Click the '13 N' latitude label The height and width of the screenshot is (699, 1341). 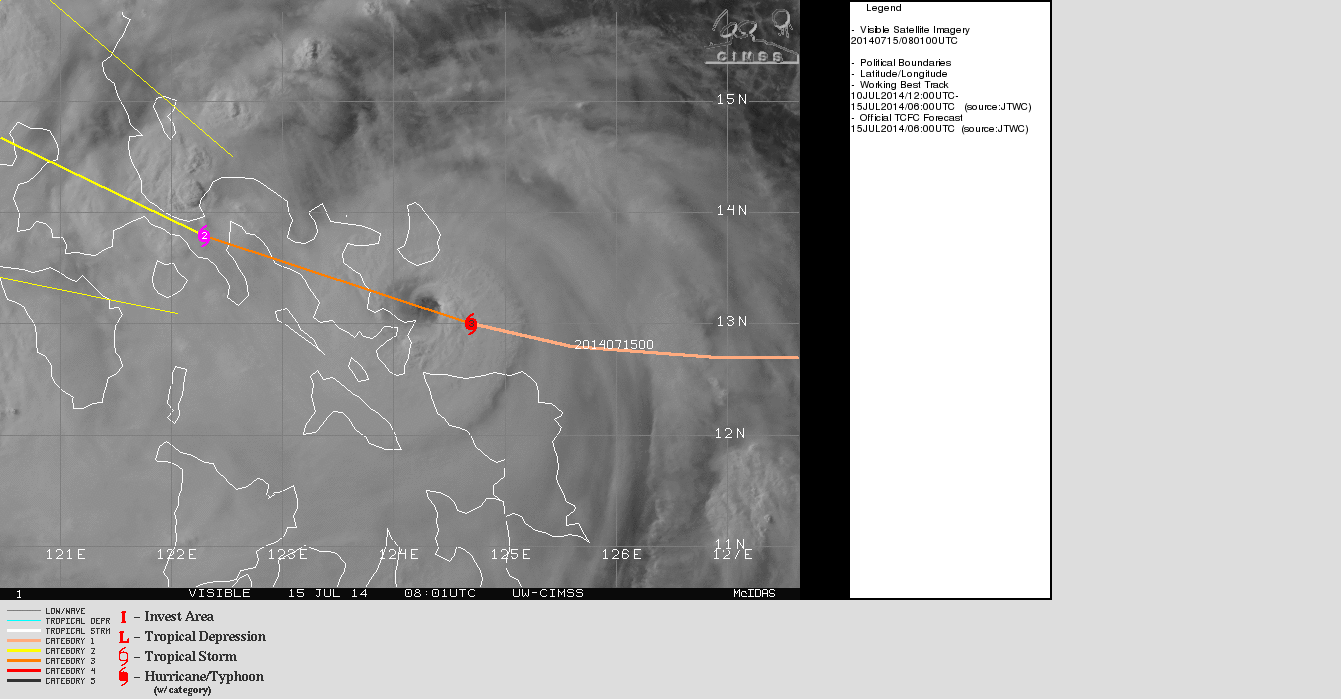click(732, 321)
